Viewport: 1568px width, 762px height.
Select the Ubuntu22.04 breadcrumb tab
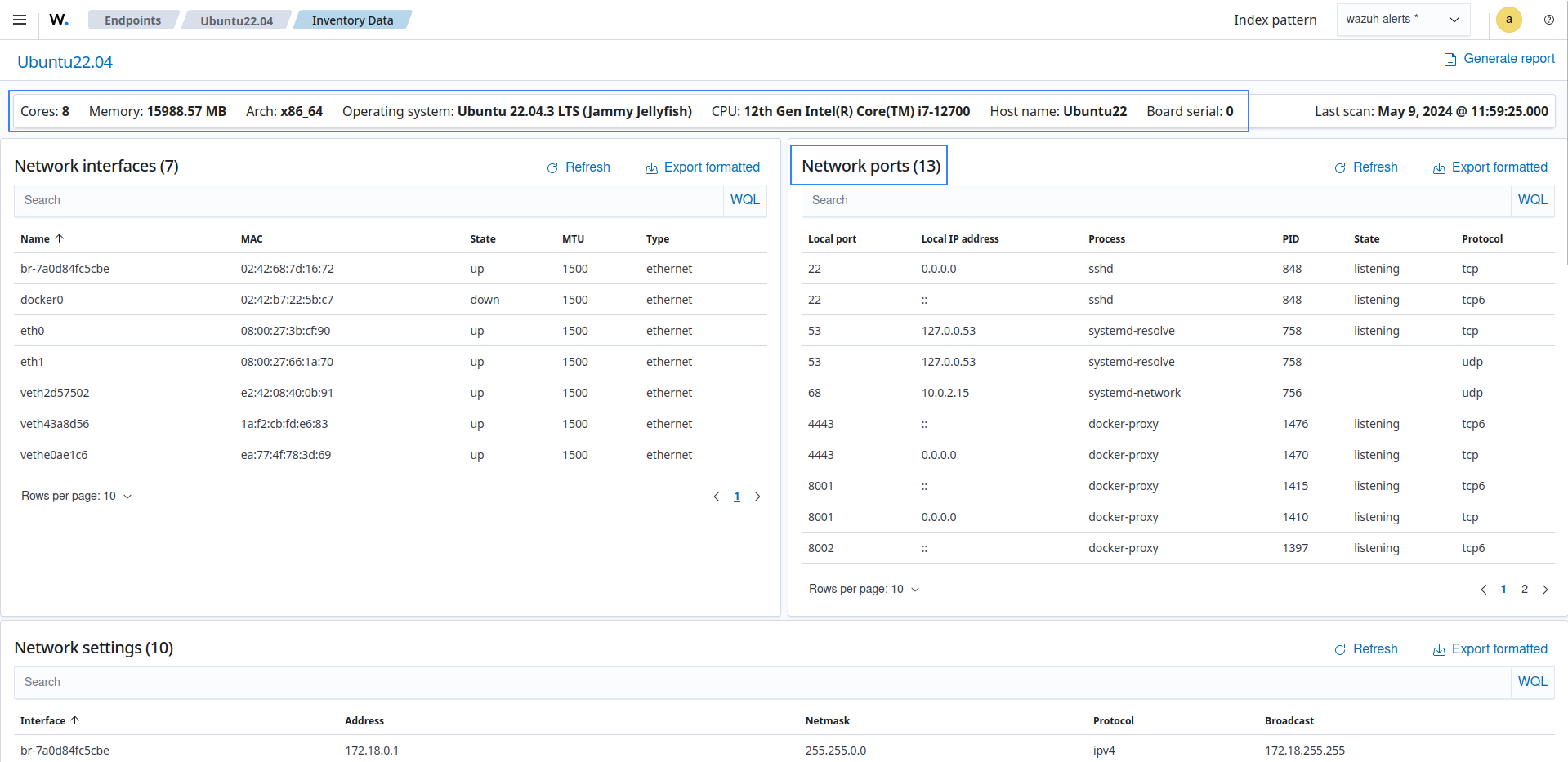click(x=237, y=20)
